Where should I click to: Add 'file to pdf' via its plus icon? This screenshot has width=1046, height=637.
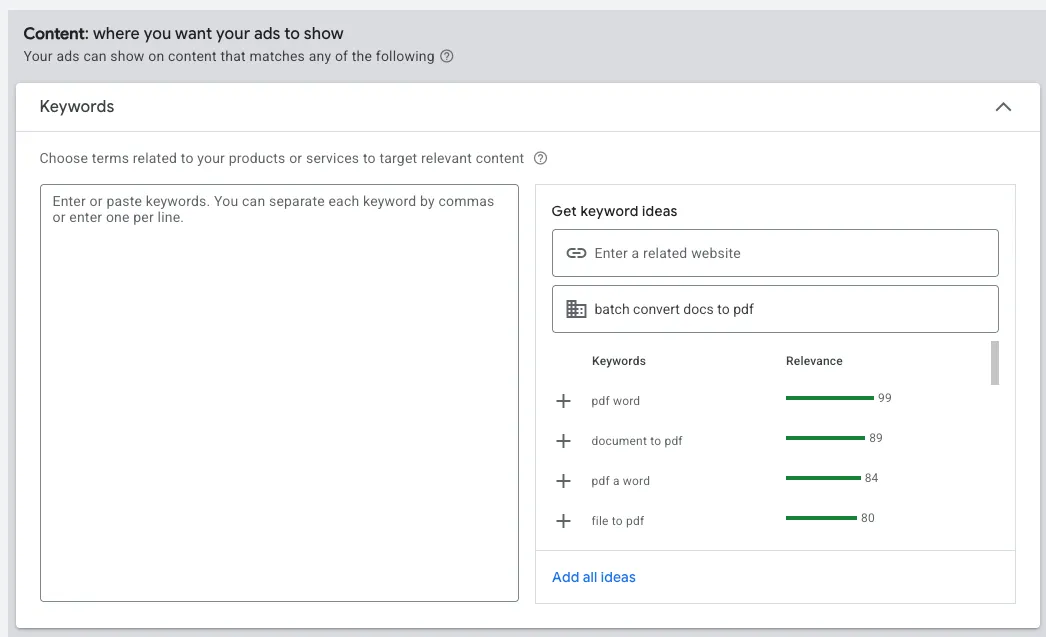tap(563, 521)
